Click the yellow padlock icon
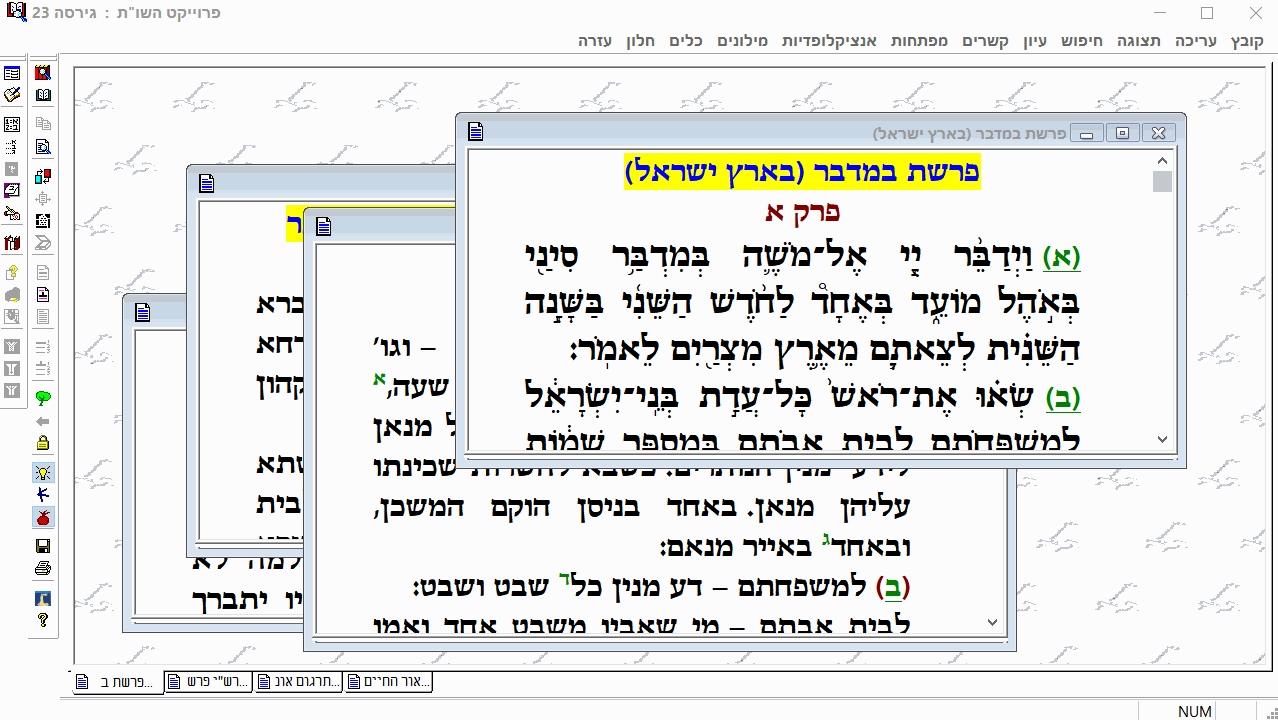 (x=43, y=443)
